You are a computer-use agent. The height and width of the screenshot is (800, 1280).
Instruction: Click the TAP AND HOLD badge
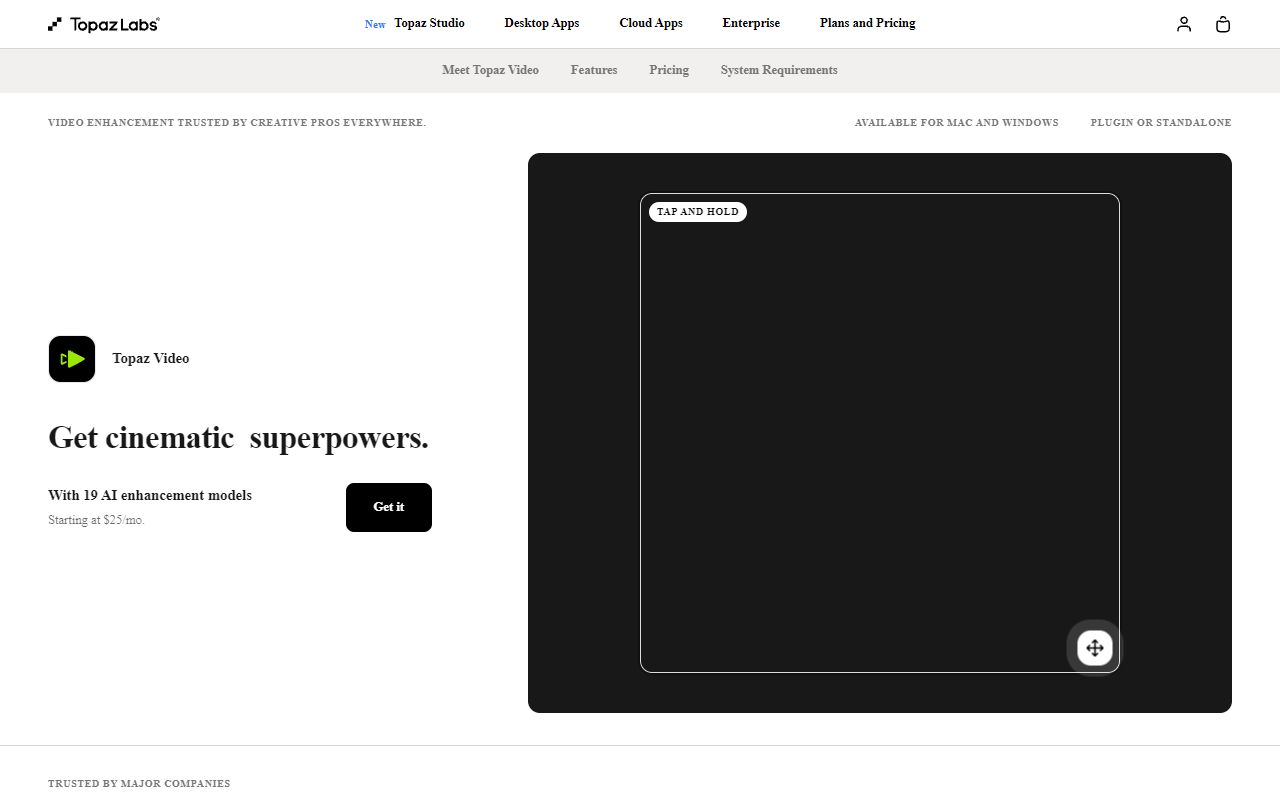(697, 212)
